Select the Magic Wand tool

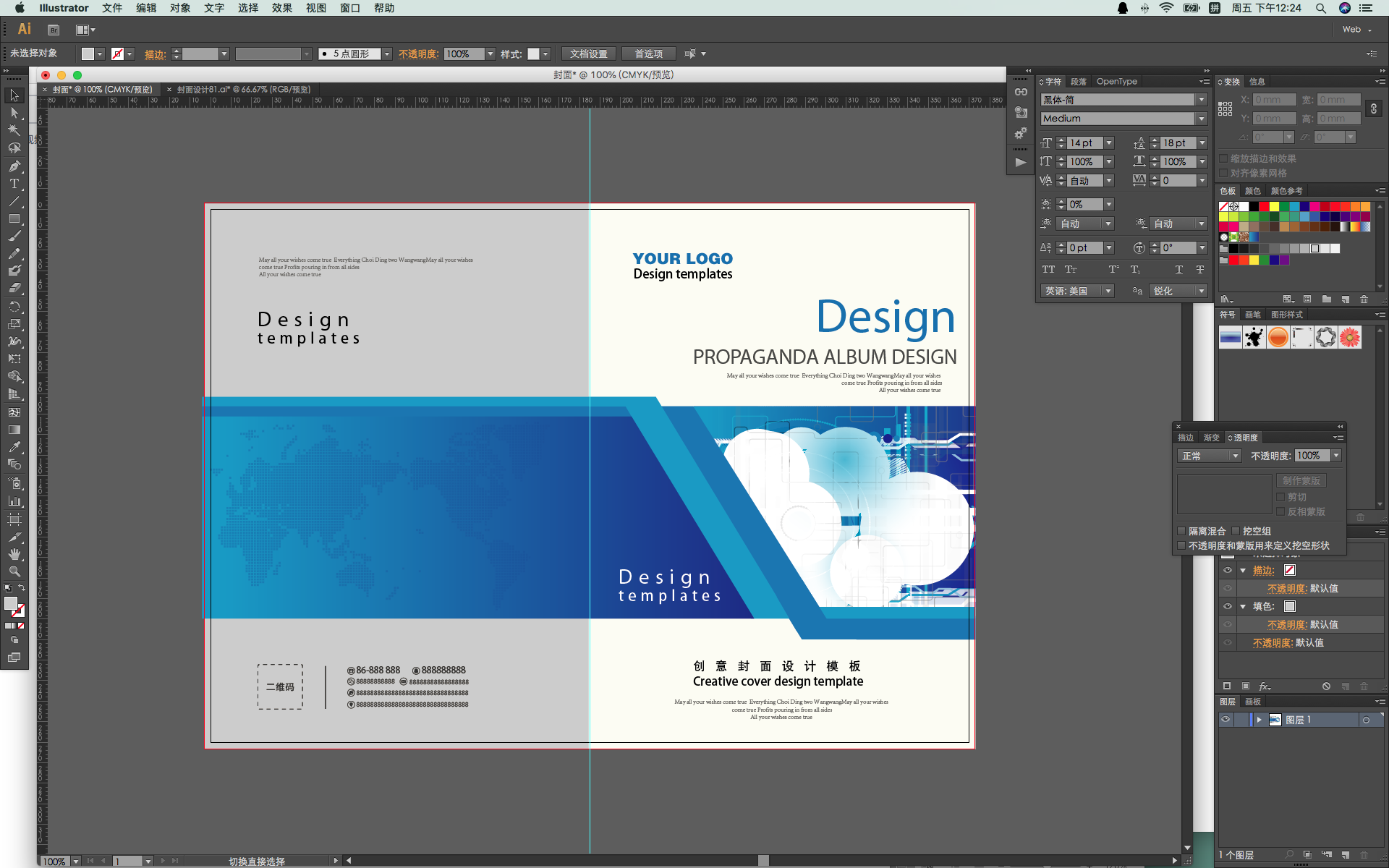click(14, 130)
